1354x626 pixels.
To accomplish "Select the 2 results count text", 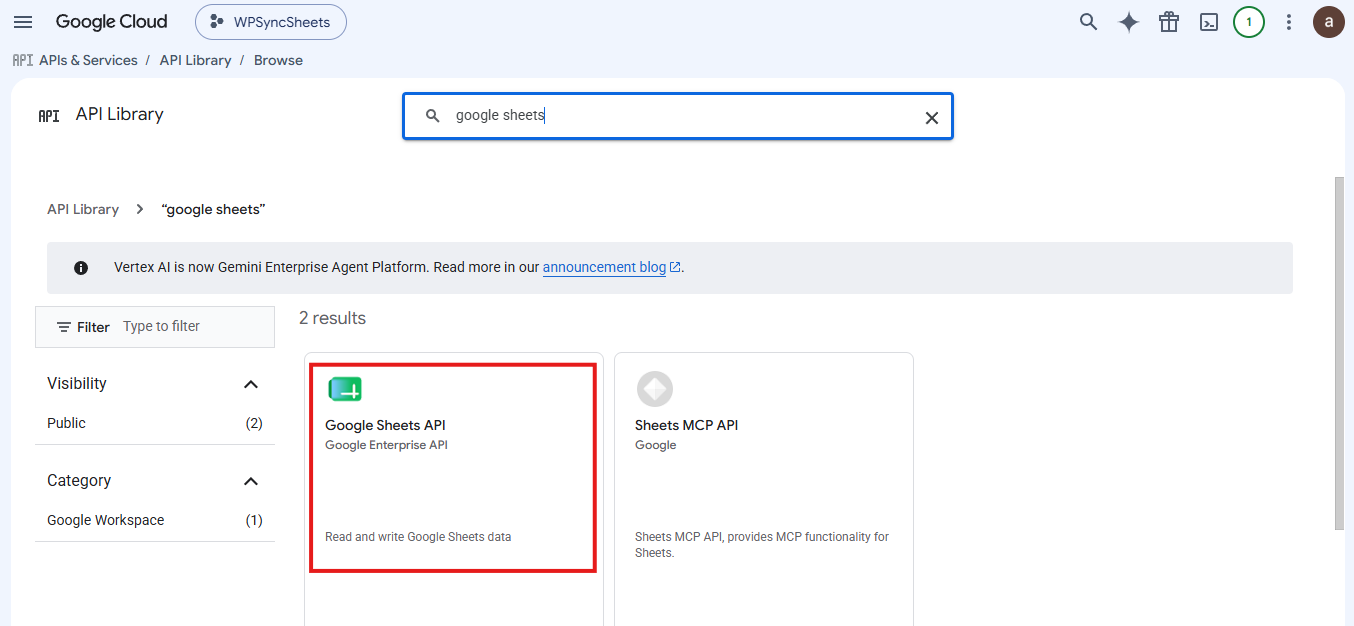I will click(x=332, y=318).
